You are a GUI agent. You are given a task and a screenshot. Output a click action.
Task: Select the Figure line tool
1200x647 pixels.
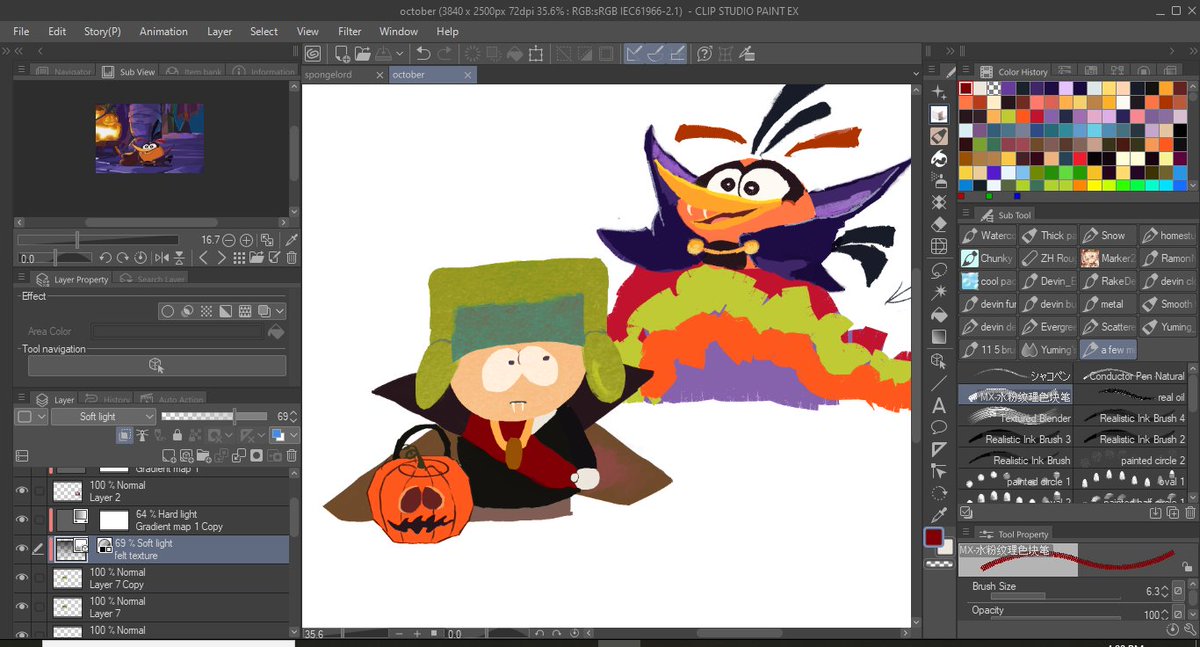click(939, 383)
